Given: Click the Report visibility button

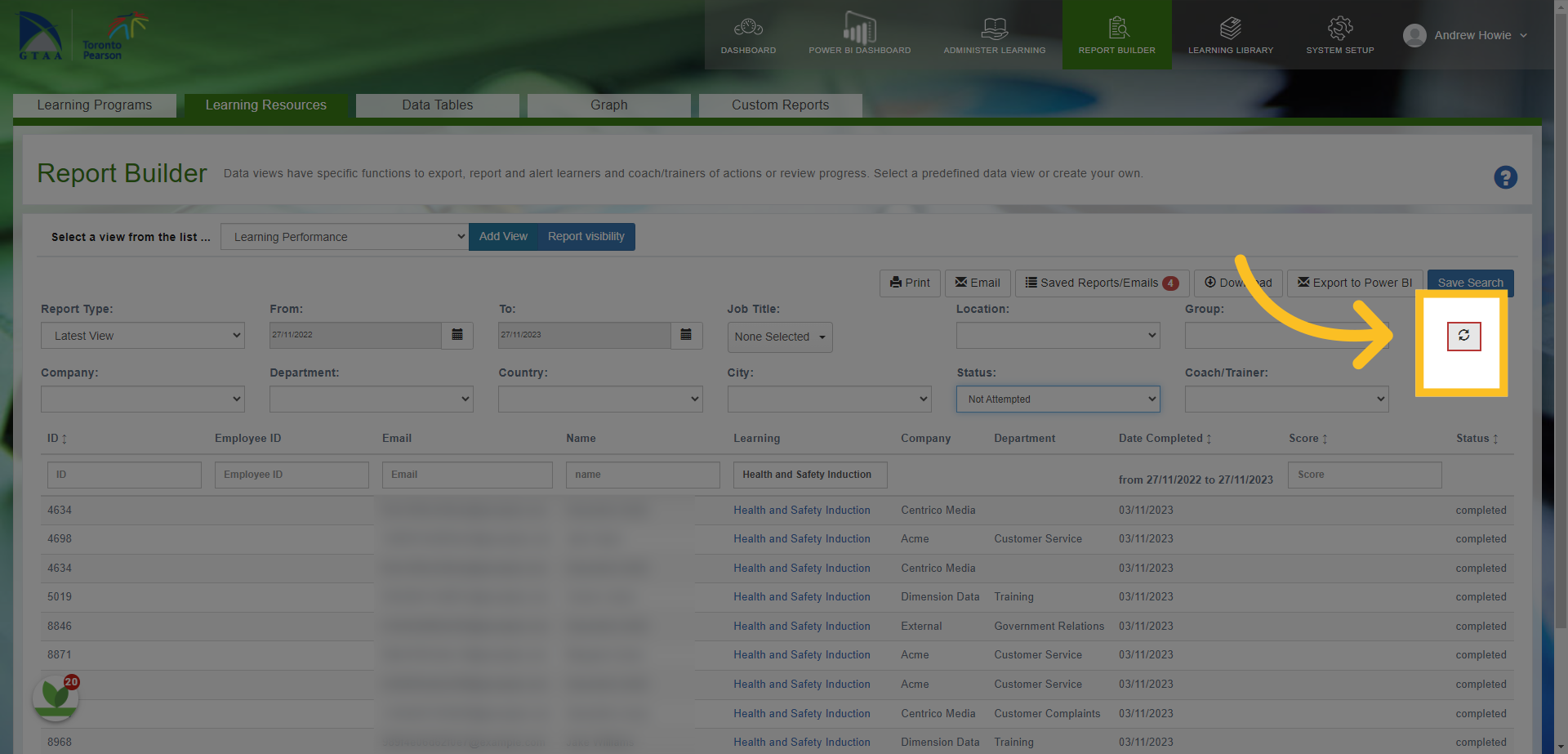Looking at the screenshot, I should point(586,237).
